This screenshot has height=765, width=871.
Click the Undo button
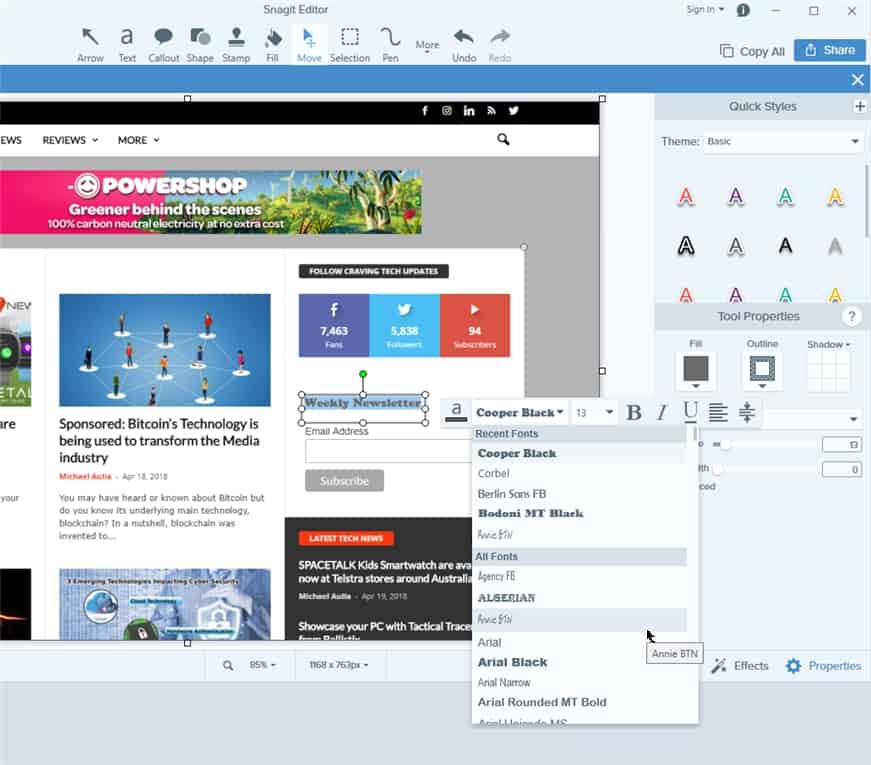(x=464, y=45)
